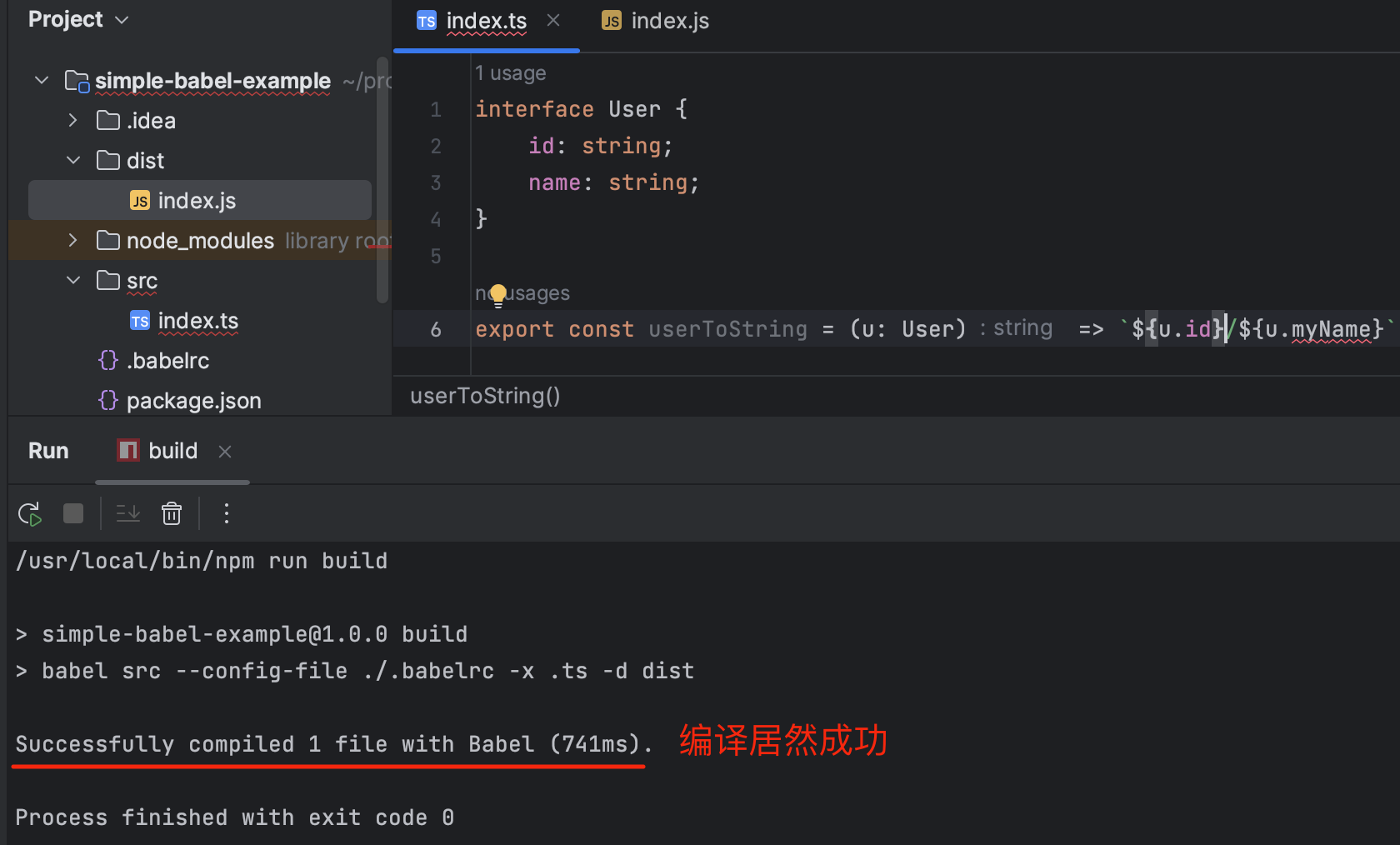Click the braces icon next to .babelrc
The height and width of the screenshot is (845, 1400).
coord(107,360)
